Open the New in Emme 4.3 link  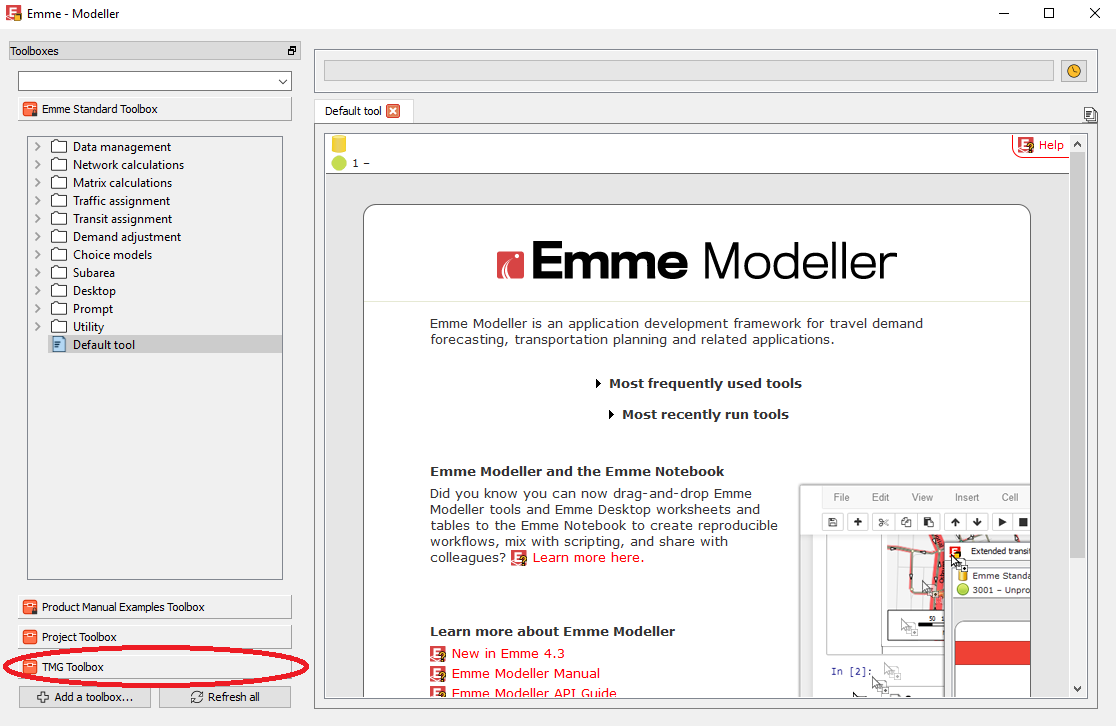pyautogui.click(x=507, y=654)
